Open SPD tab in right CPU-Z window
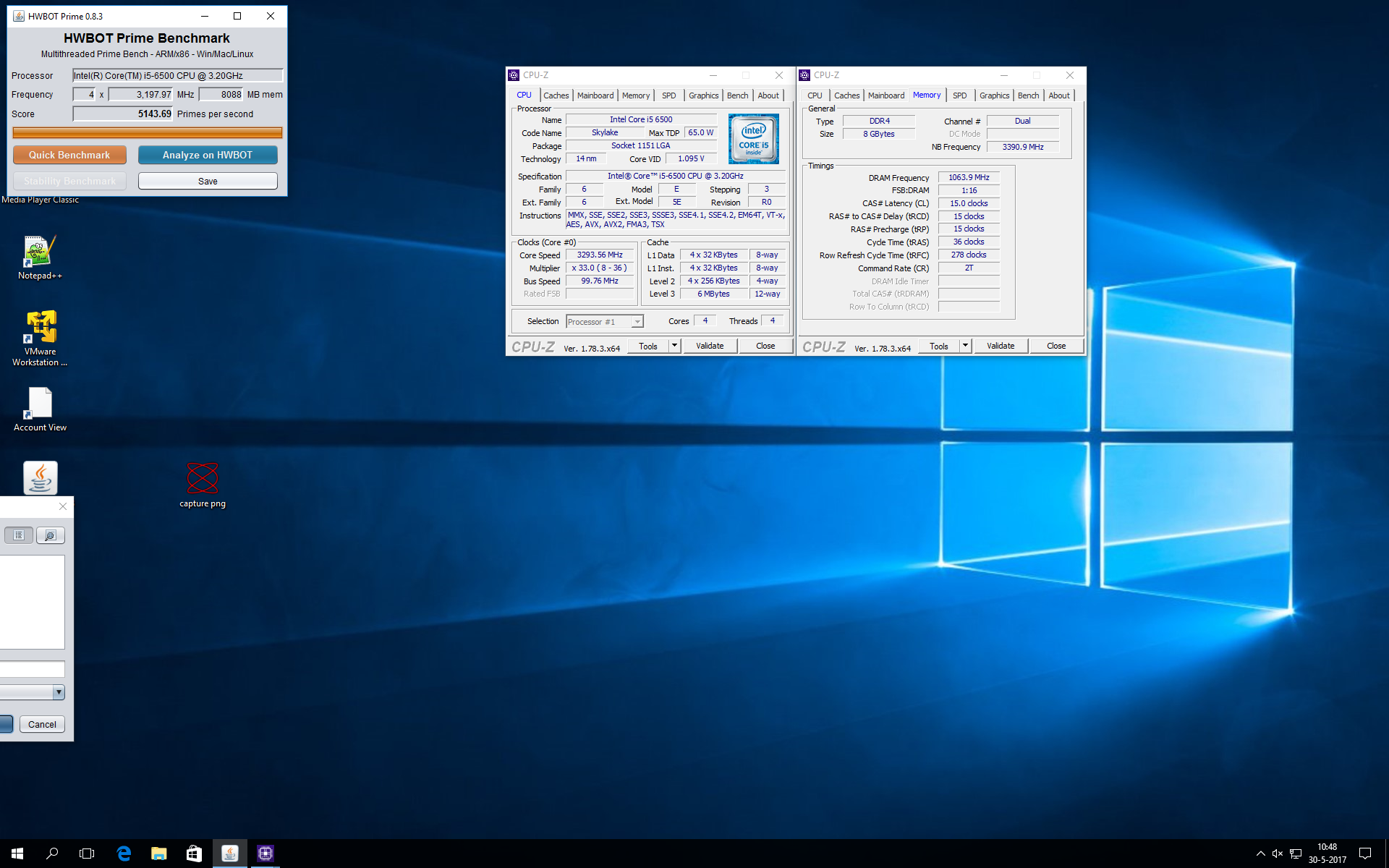 (x=960, y=95)
